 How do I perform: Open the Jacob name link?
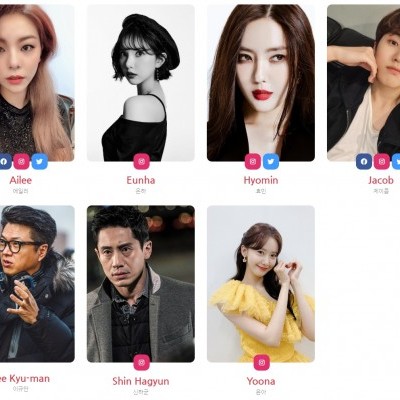pos(381,180)
